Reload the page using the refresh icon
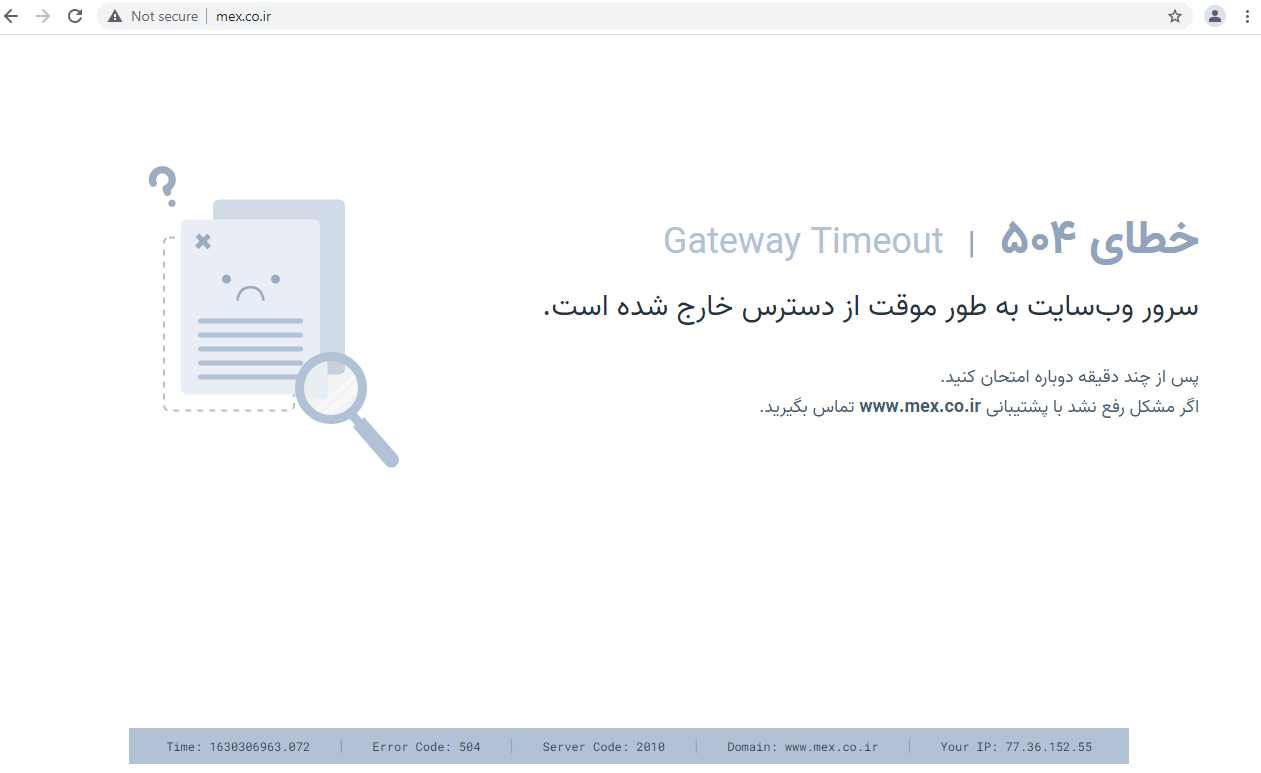 point(75,16)
